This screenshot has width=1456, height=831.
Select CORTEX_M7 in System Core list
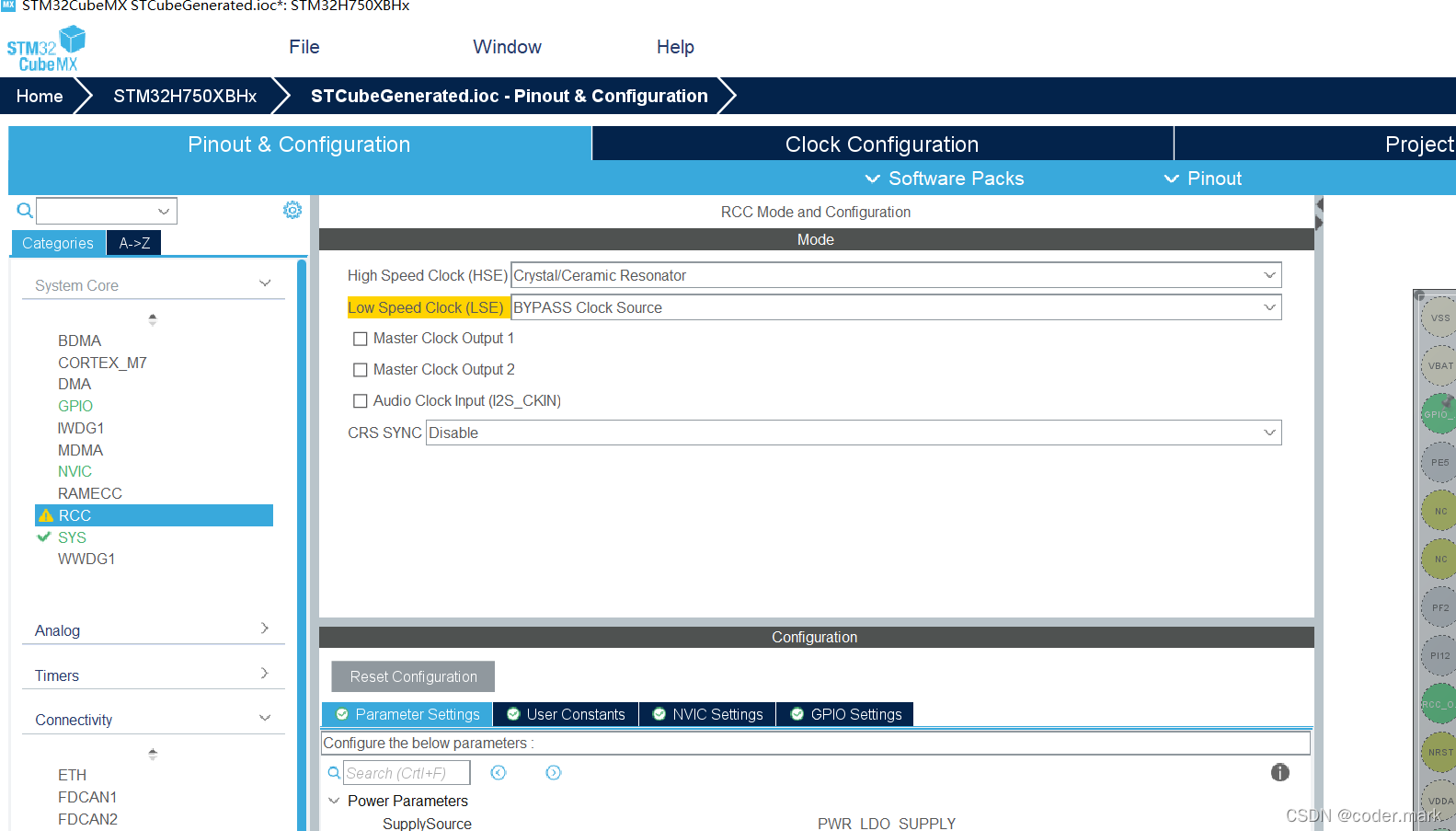102,363
